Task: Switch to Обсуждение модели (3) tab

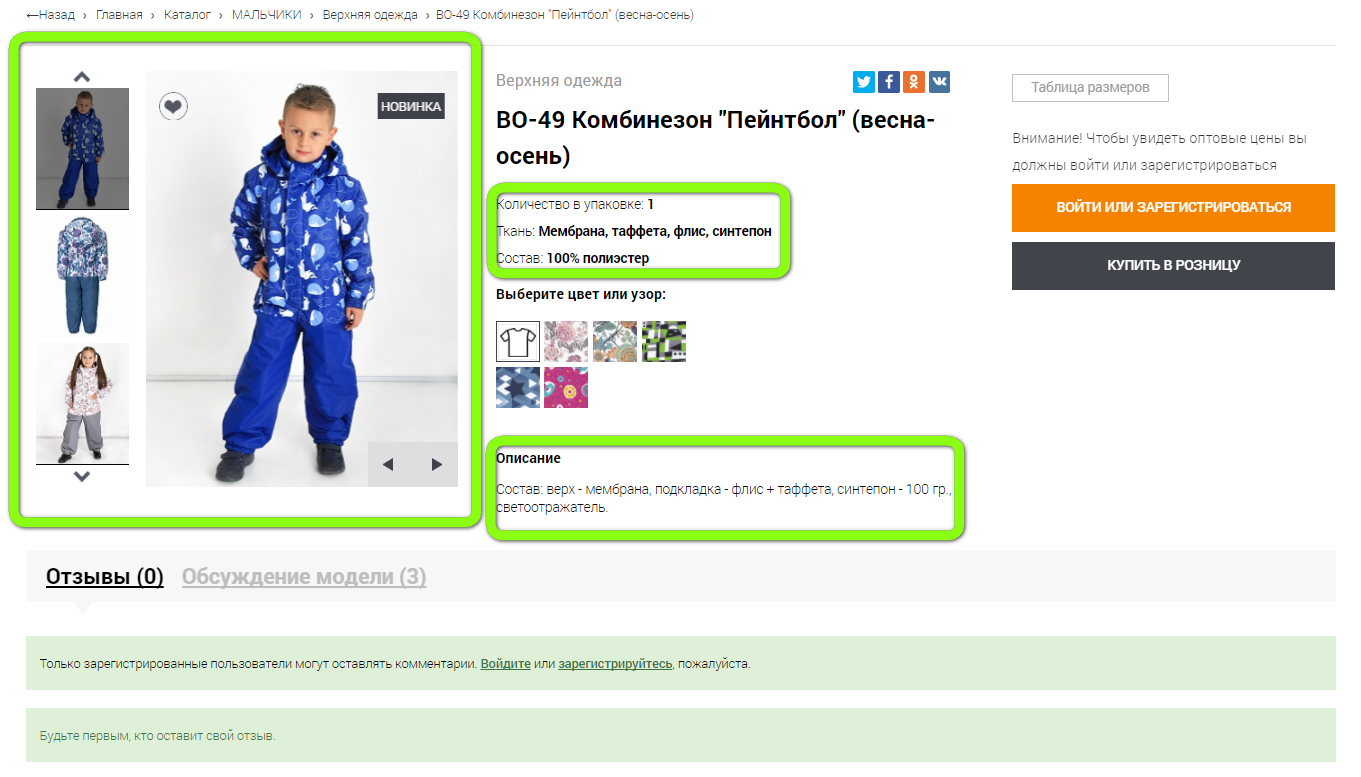Action: tap(304, 577)
